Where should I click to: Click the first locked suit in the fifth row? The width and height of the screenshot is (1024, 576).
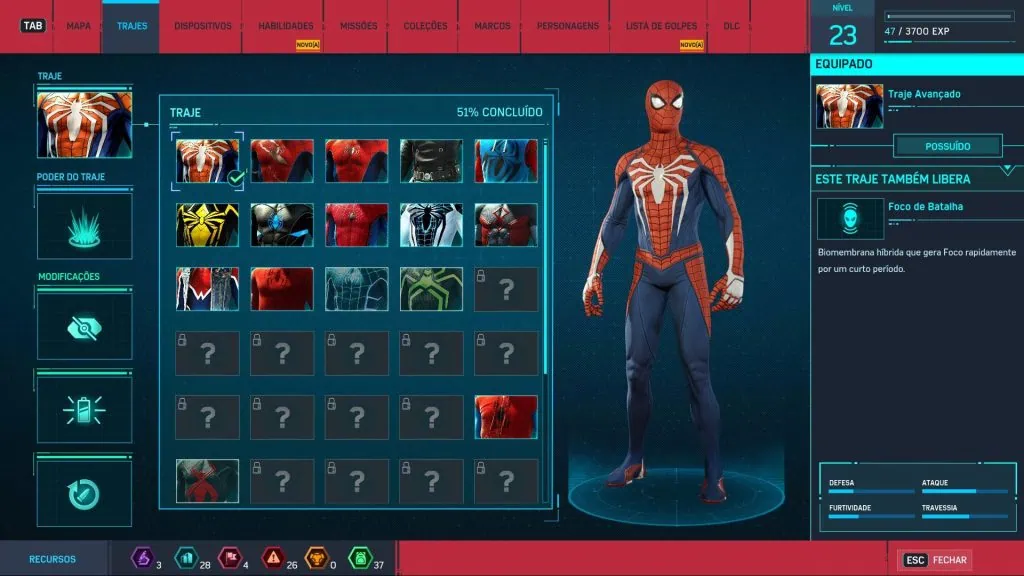207,417
